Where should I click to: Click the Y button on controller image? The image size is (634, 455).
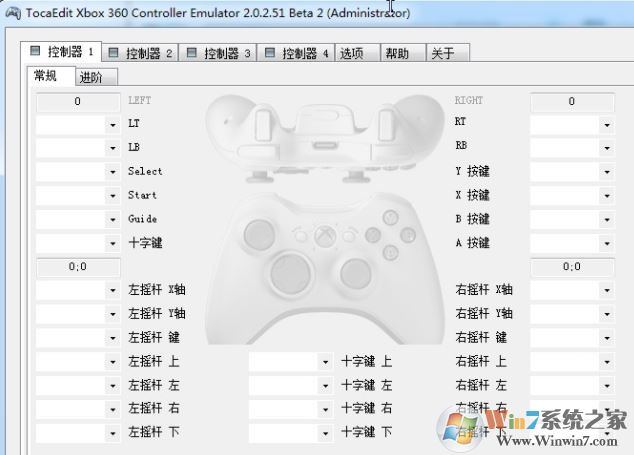tap(391, 218)
